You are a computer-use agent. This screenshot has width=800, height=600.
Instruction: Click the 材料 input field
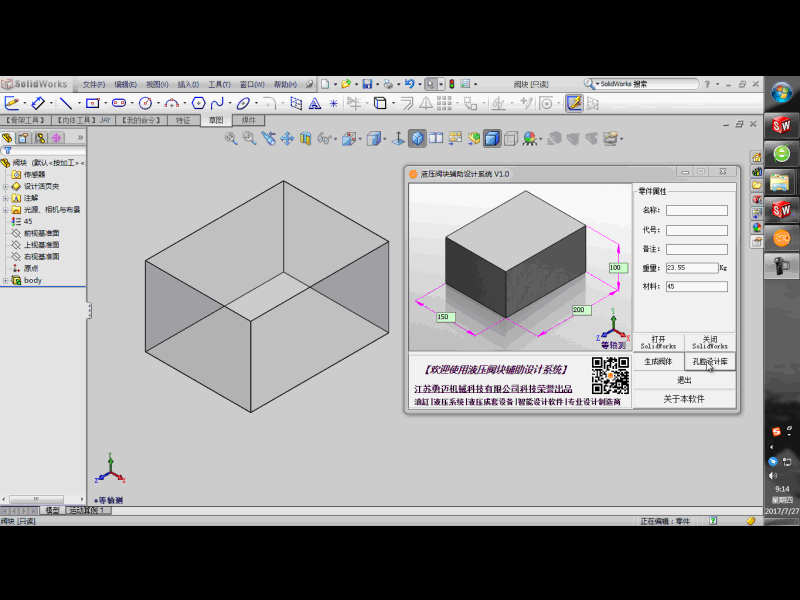[696, 286]
